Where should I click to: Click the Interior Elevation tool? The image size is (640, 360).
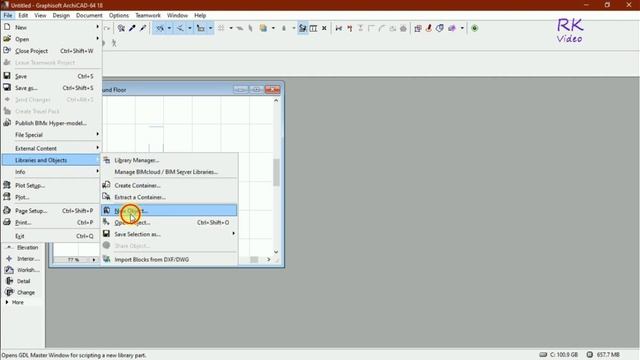click(x=23, y=259)
